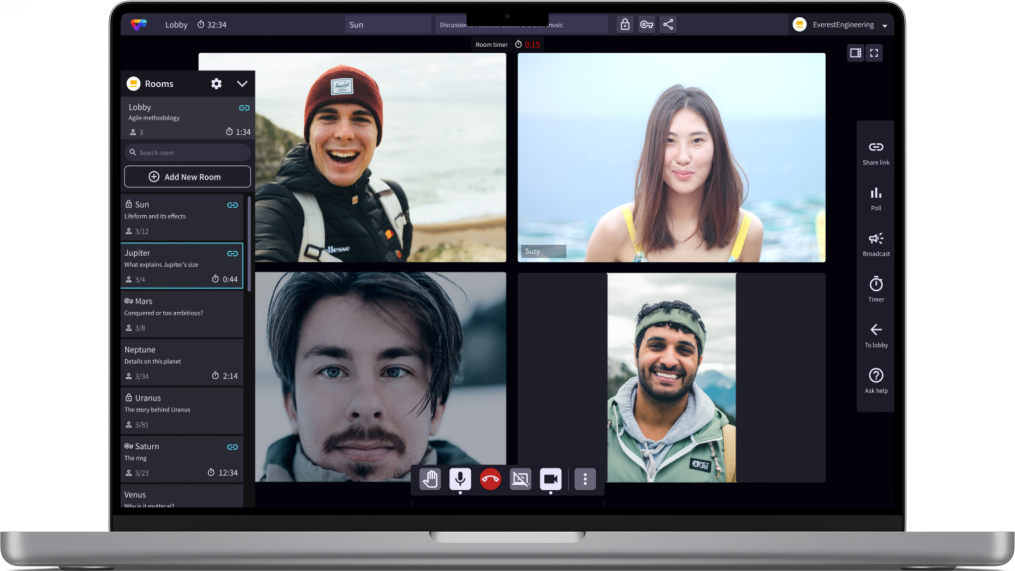Screen dimensions: 1015x571
Task: Click the share icon in the top bar
Action: pos(668,25)
